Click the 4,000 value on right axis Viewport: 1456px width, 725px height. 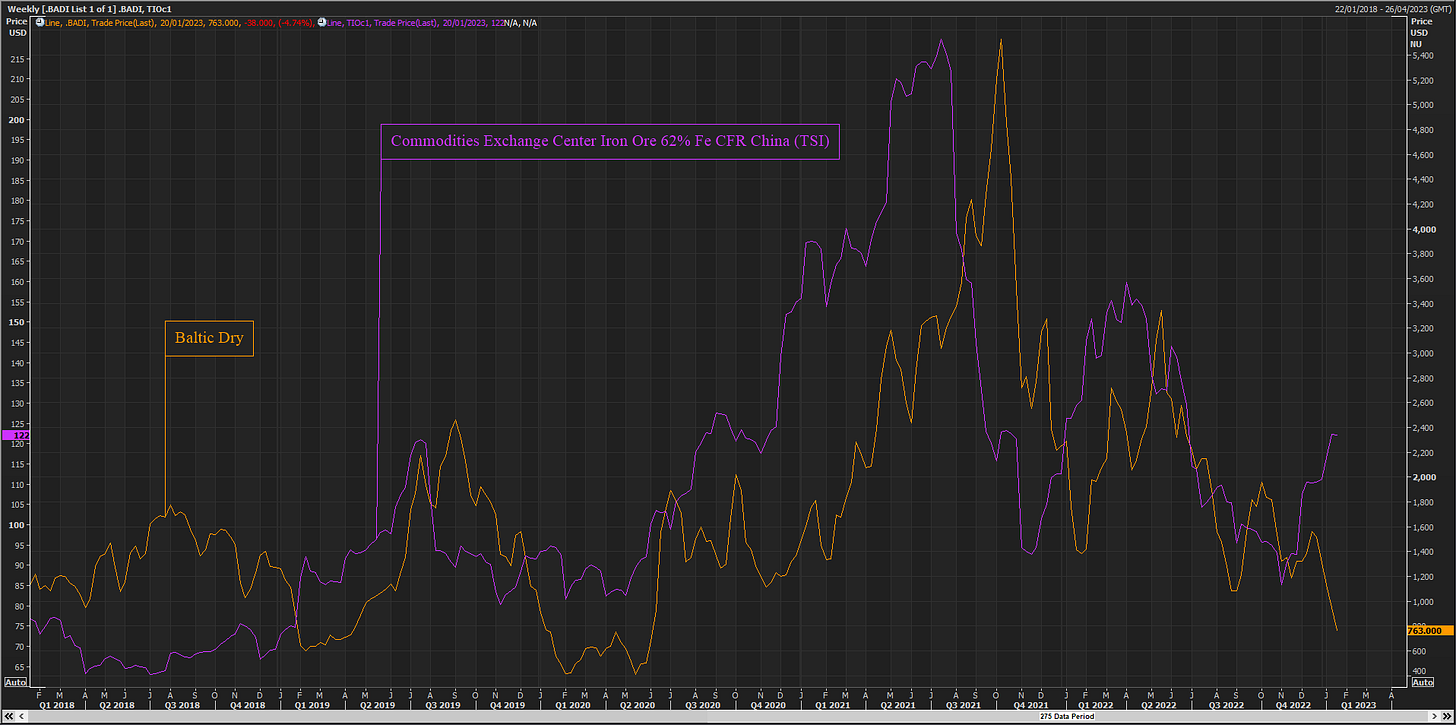[x=1422, y=230]
